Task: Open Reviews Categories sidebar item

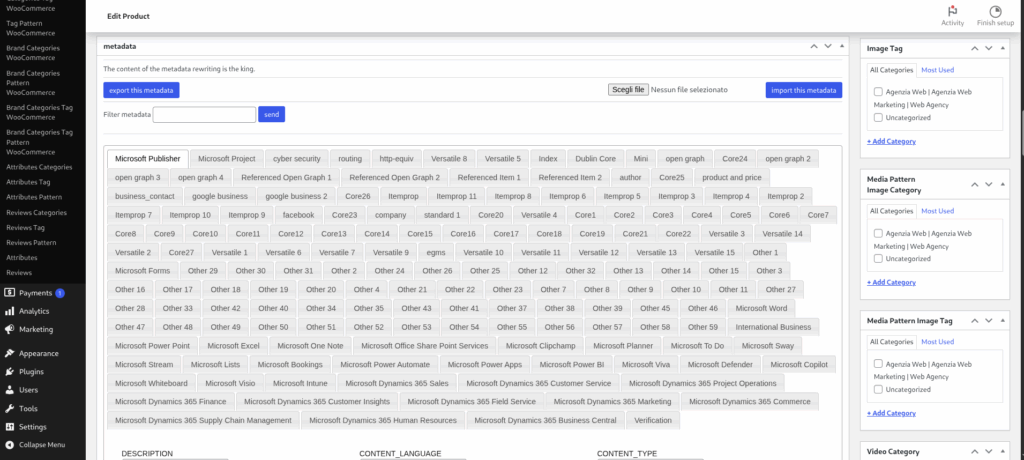Action: [x=37, y=212]
